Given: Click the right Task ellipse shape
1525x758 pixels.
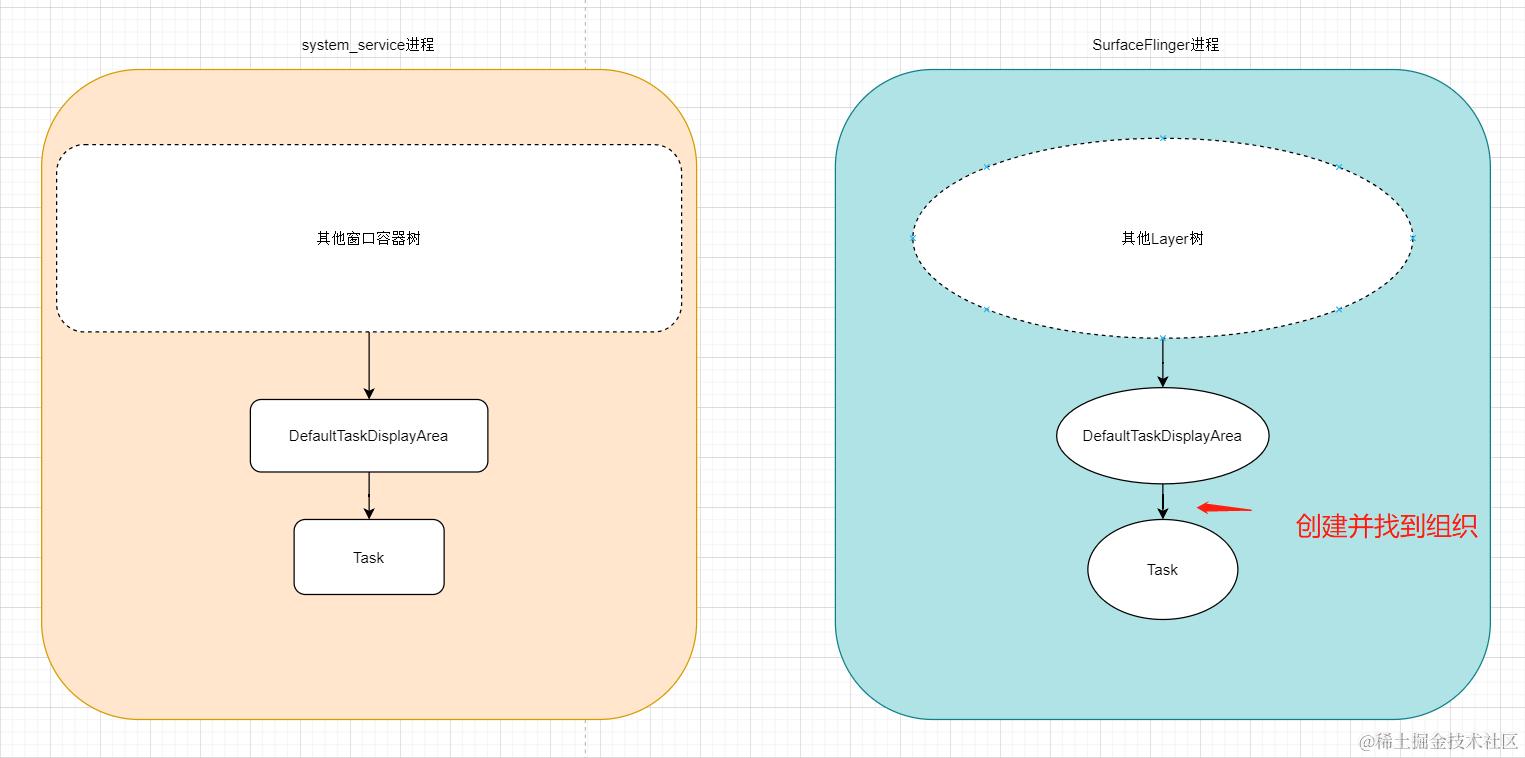Looking at the screenshot, I should pos(1162,569).
